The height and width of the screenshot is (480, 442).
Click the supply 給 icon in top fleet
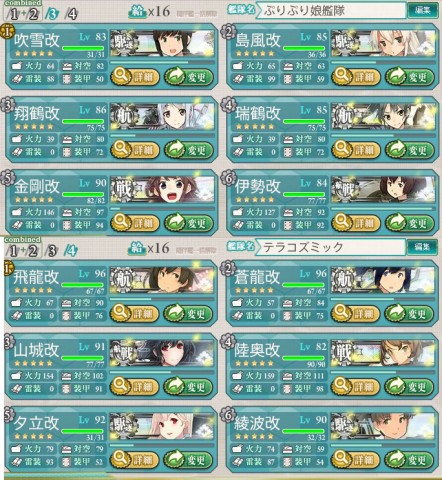(137, 12)
